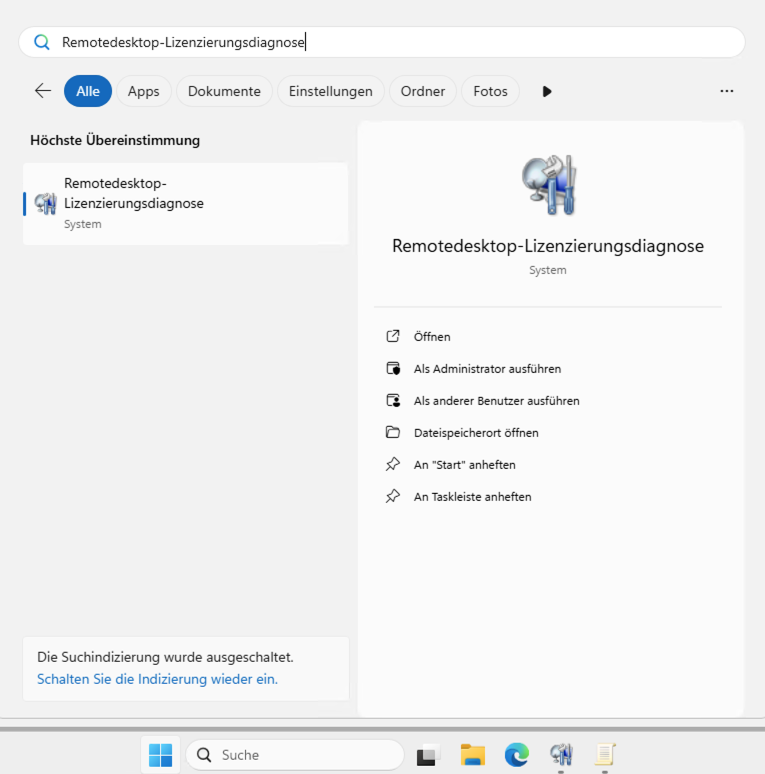Viewport: 765px width, 774px height.
Task: Run the tool via Als Administrator ausführen
Action: click(487, 369)
